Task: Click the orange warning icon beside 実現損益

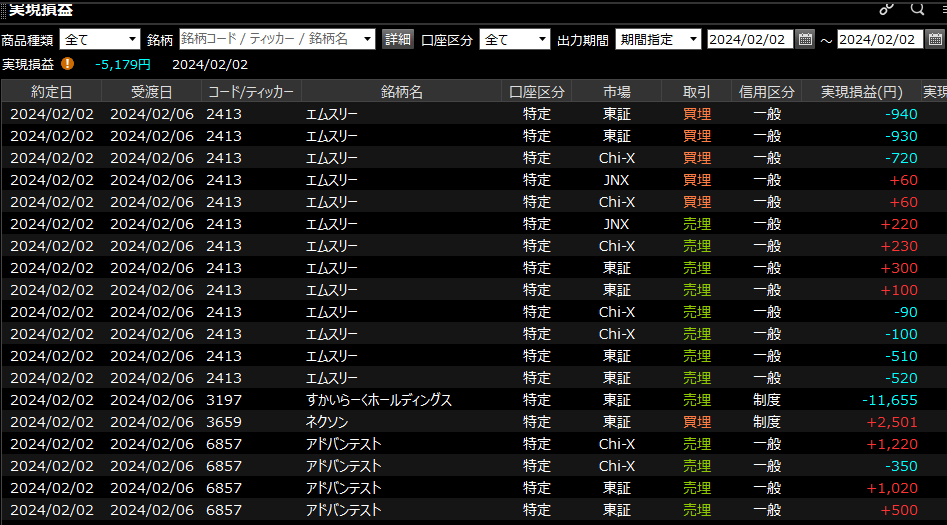Action: click(68, 64)
